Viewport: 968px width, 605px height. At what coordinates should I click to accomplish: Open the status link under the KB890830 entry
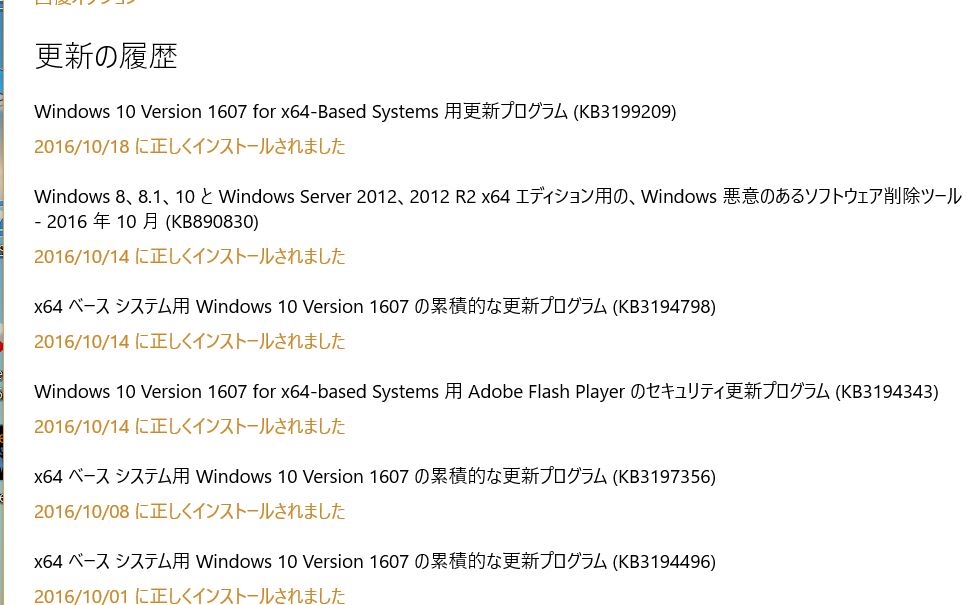189,257
